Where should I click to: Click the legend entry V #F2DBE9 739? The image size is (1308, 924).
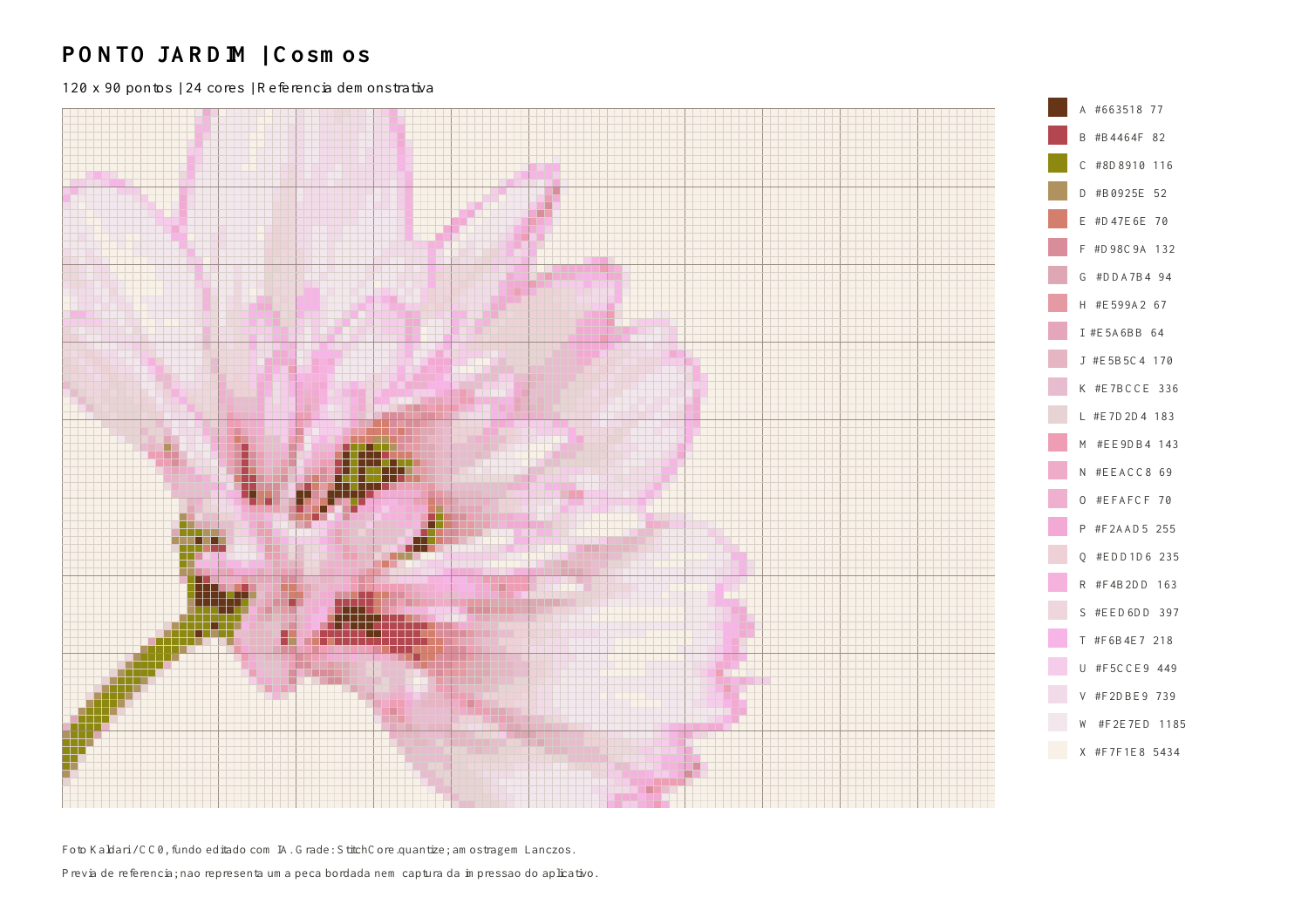click(x=1113, y=696)
